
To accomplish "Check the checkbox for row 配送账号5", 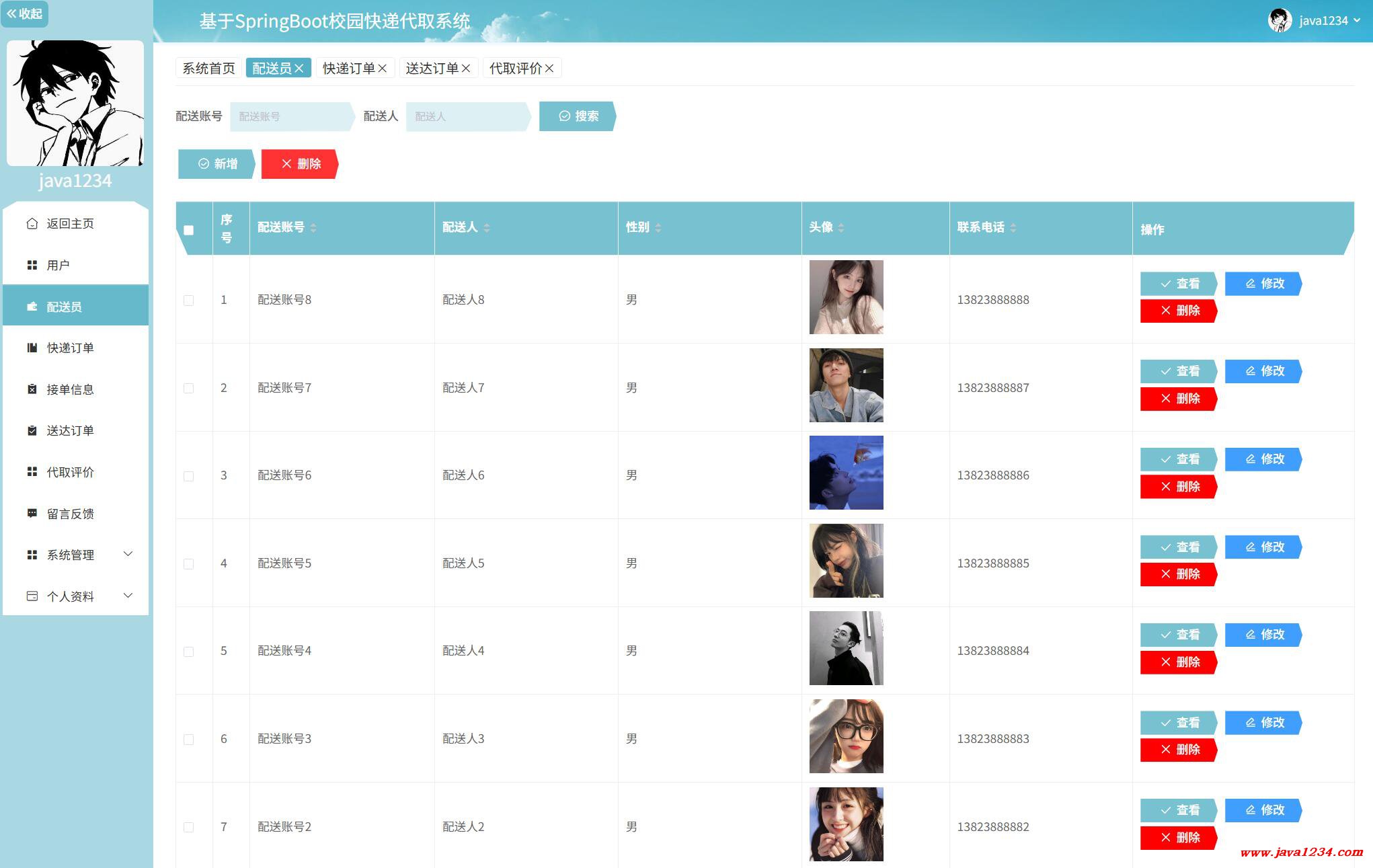I will [189, 563].
